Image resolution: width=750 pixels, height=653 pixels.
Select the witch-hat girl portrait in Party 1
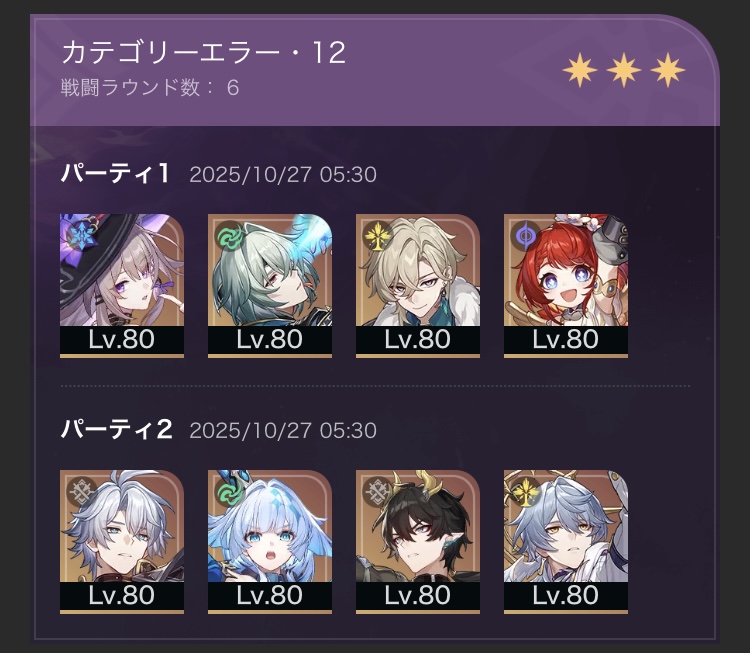pos(122,286)
